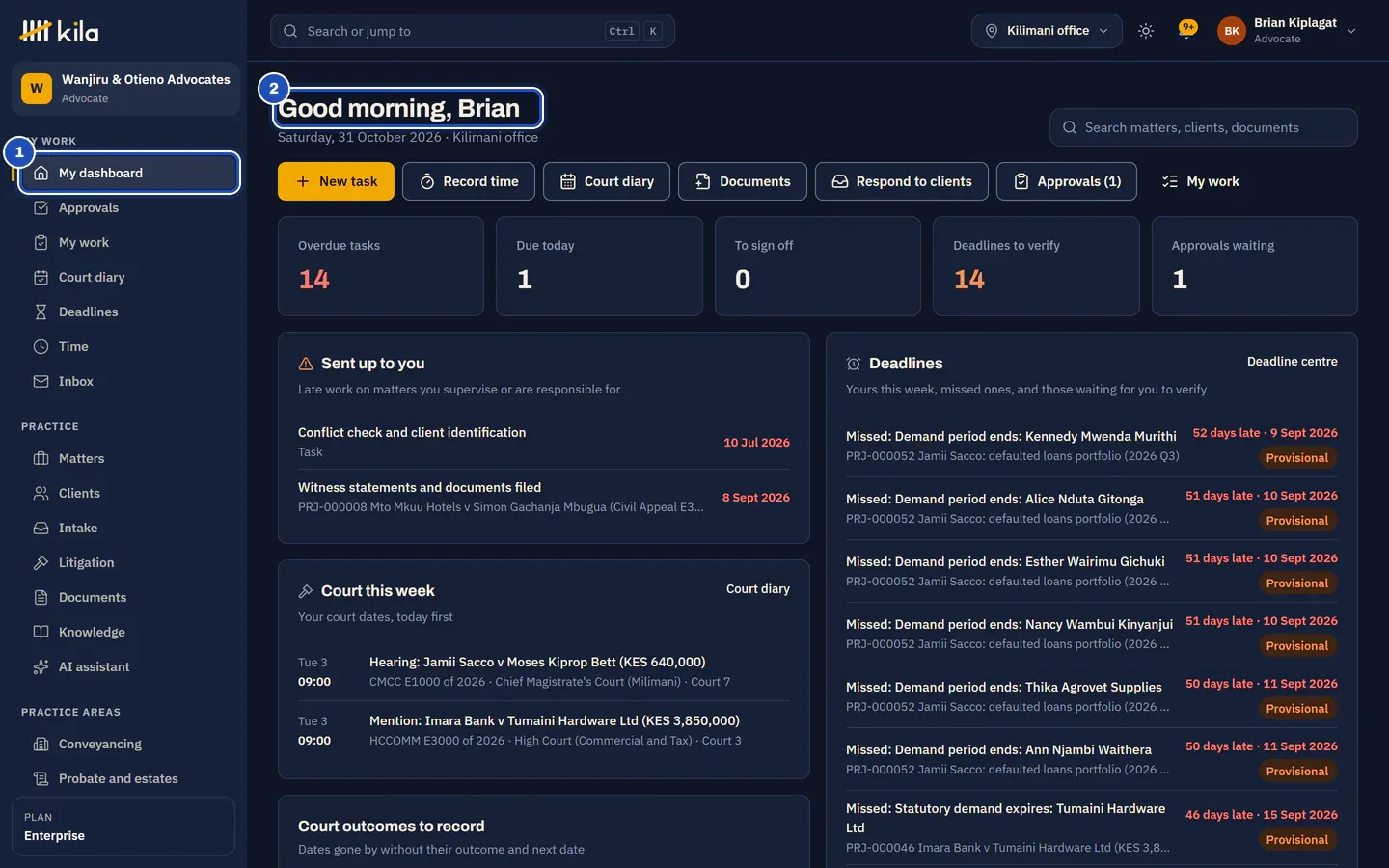Expand the Brian Kiplagat user menu
Image resolution: width=1389 pixels, height=868 pixels.
click(1288, 31)
